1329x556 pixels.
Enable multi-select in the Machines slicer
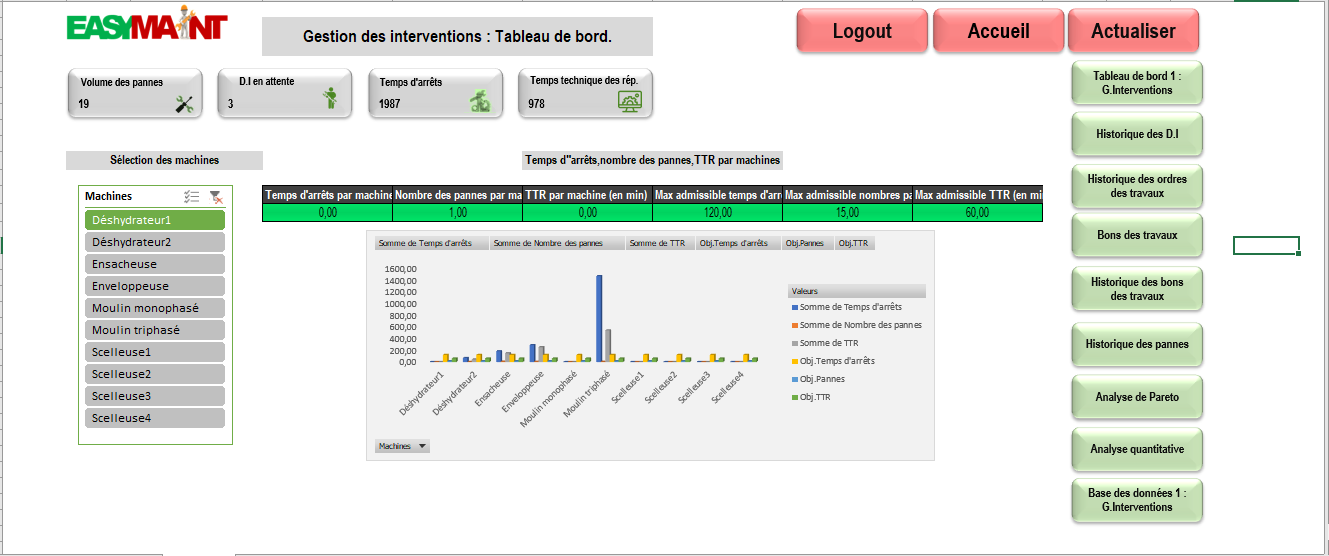[x=193, y=197]
